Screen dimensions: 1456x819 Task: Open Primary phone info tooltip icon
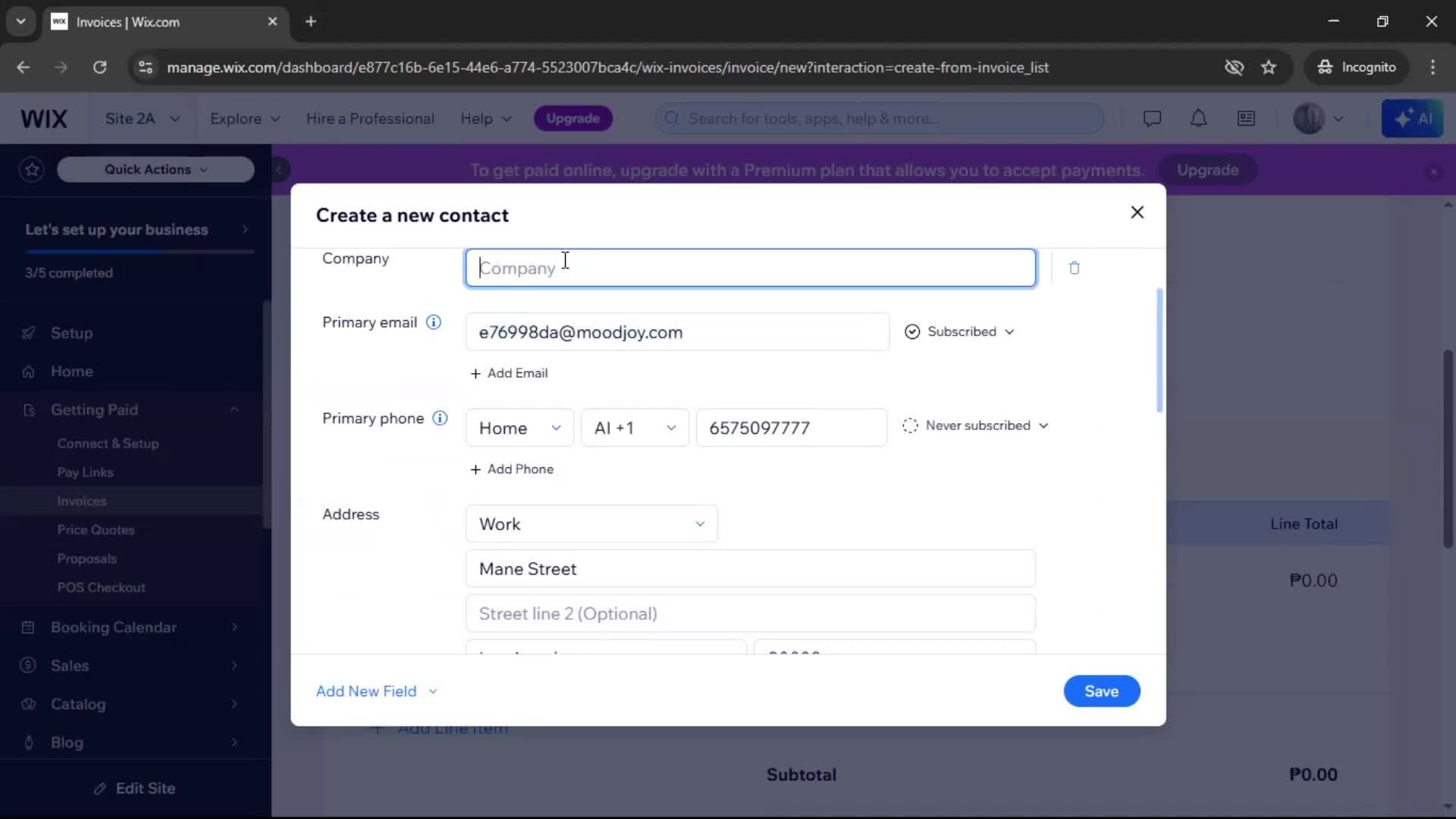tap(440, 419)
